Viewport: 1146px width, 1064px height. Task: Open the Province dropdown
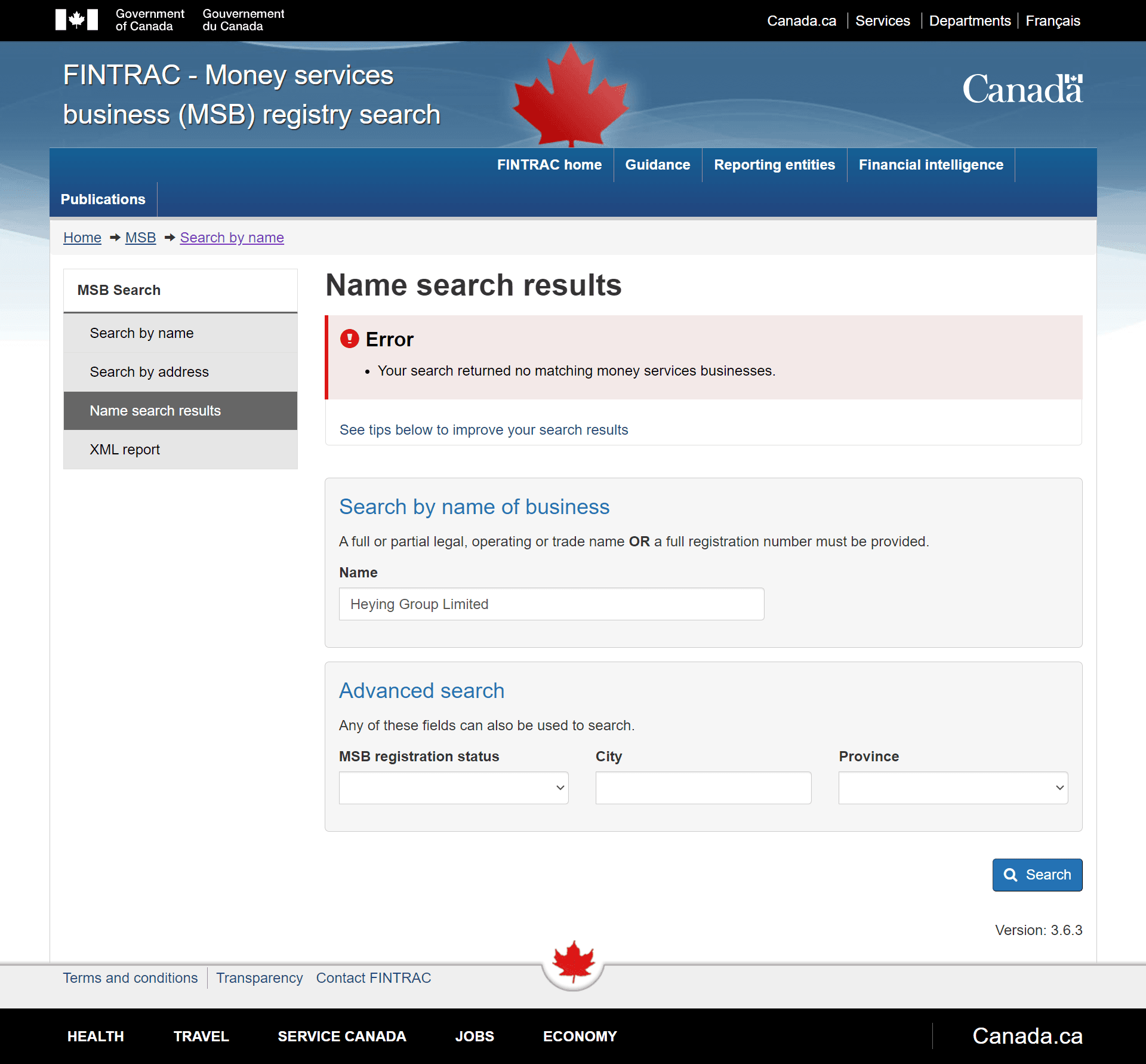[x=953, y=788]
